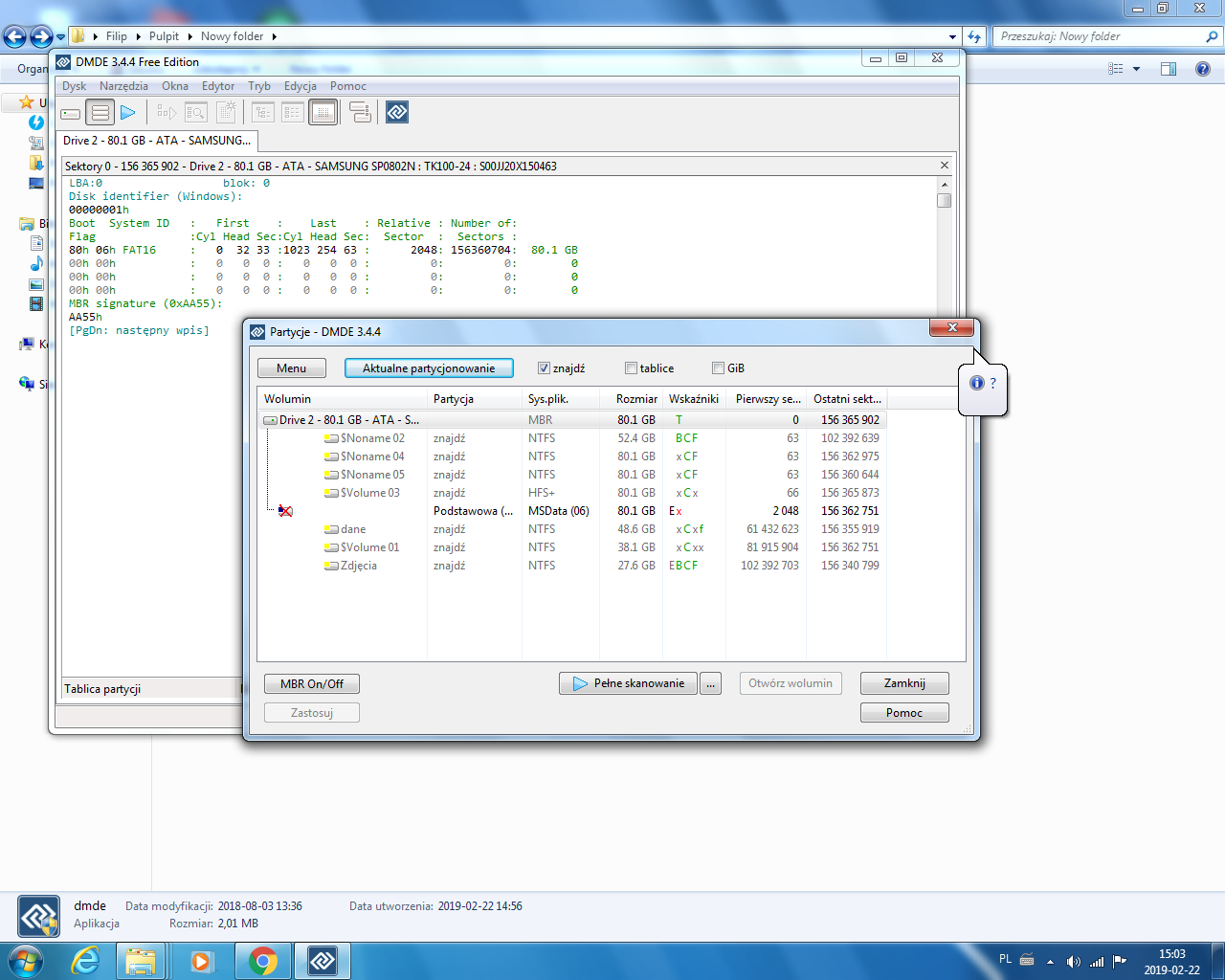
Task: Open Internet Explorer from the taskbar
Action: pyautogui.click(x=86, y=961)
